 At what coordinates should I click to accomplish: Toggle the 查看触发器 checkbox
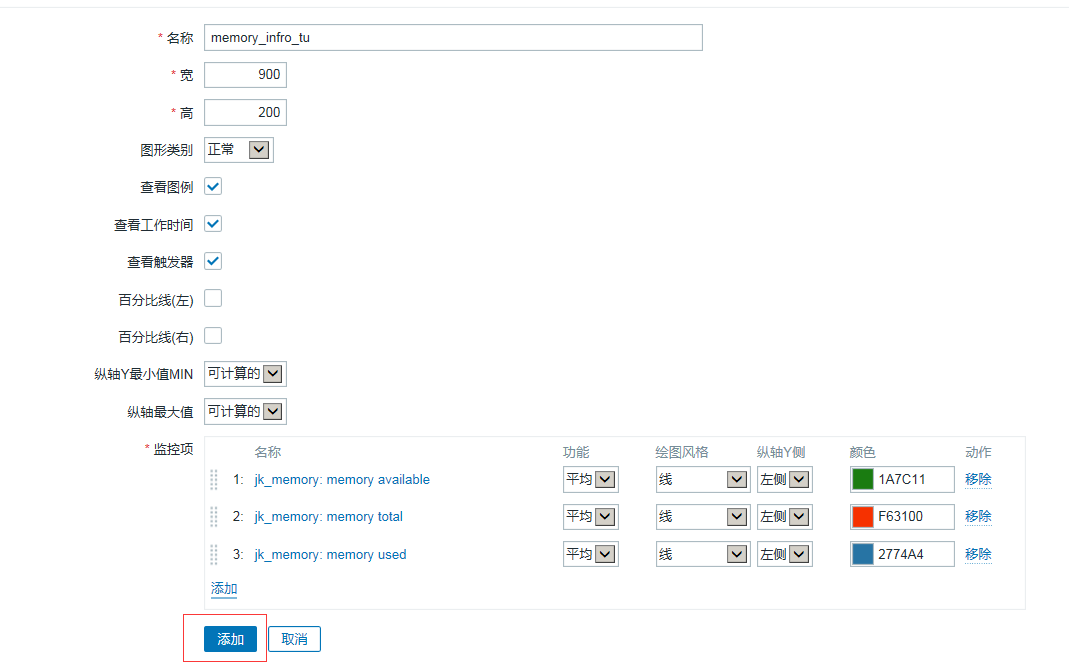[213, 261]
